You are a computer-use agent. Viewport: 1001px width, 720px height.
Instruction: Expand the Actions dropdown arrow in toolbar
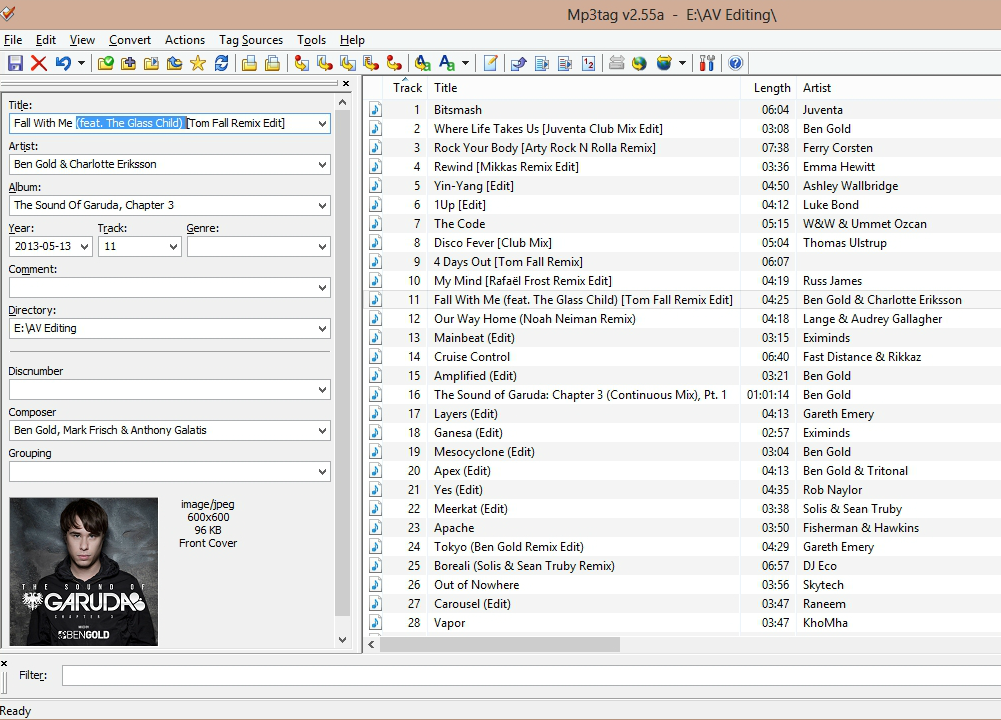click(465, 63)
